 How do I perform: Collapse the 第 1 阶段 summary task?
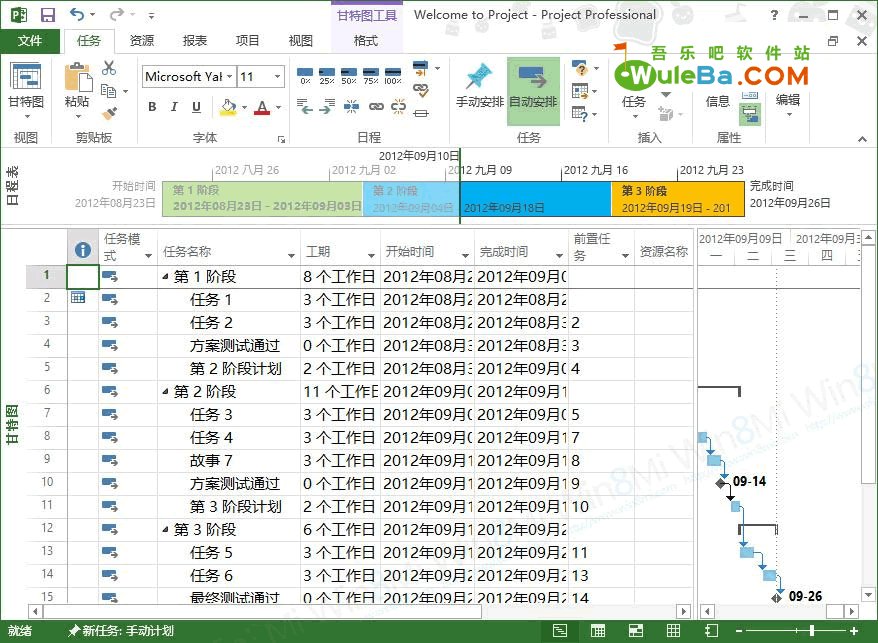point(165,276)
